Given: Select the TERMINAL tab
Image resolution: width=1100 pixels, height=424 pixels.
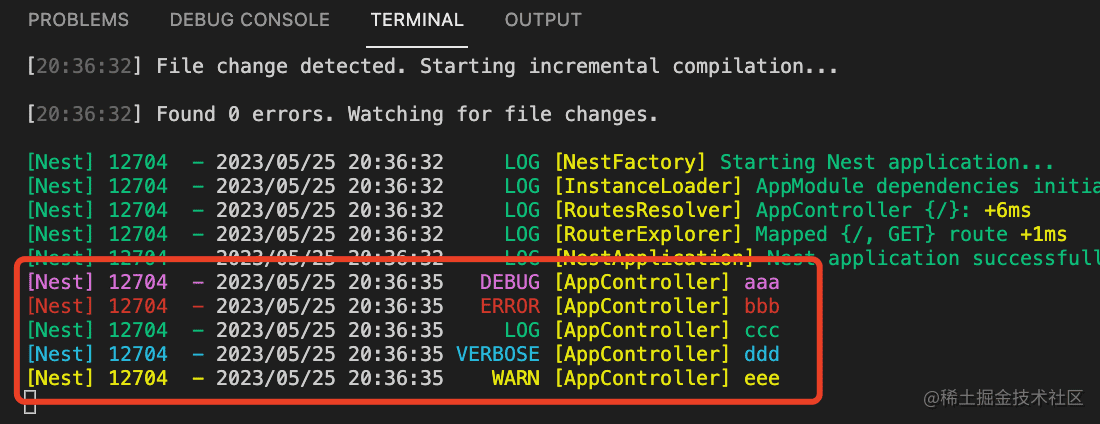Looking at the screenshot, I should [416, 20].
